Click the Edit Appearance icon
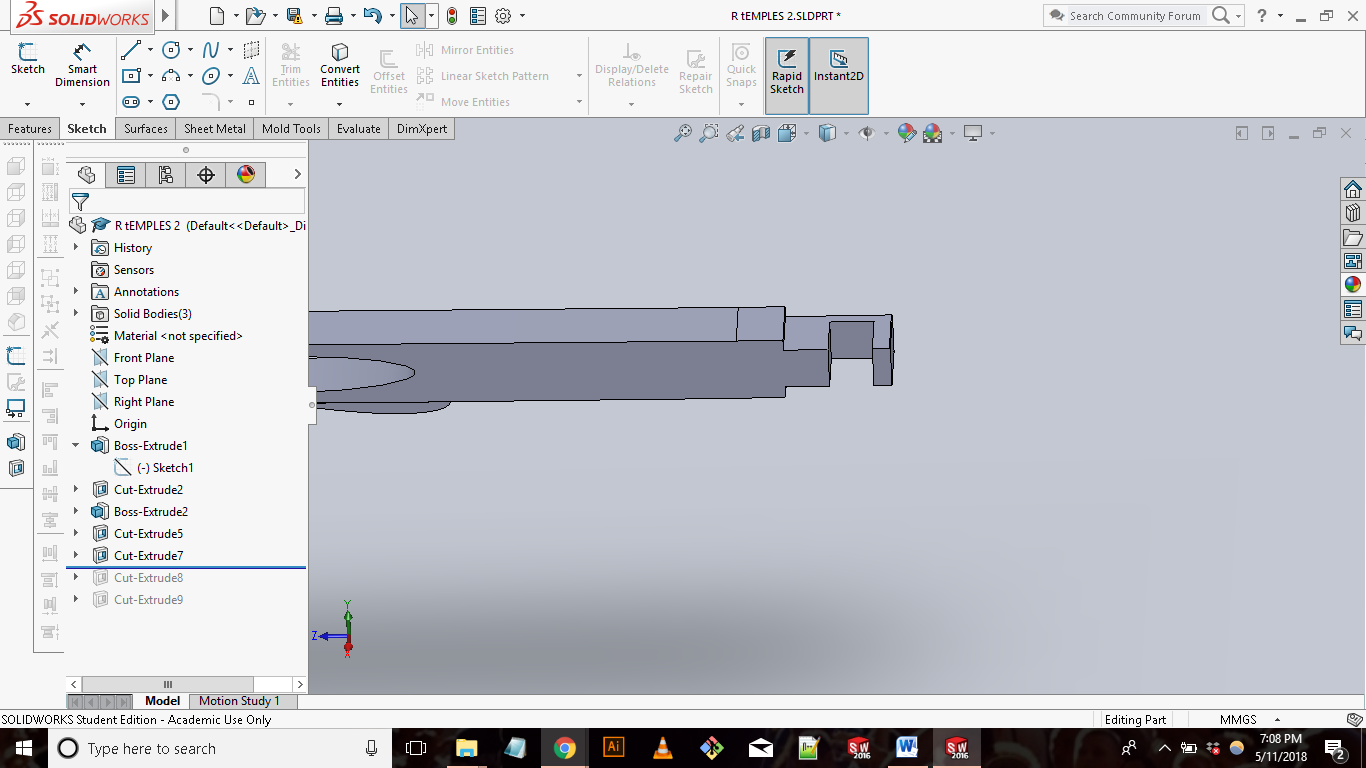This screenshot has width=1366, height=768. click(x=906, y=133)
